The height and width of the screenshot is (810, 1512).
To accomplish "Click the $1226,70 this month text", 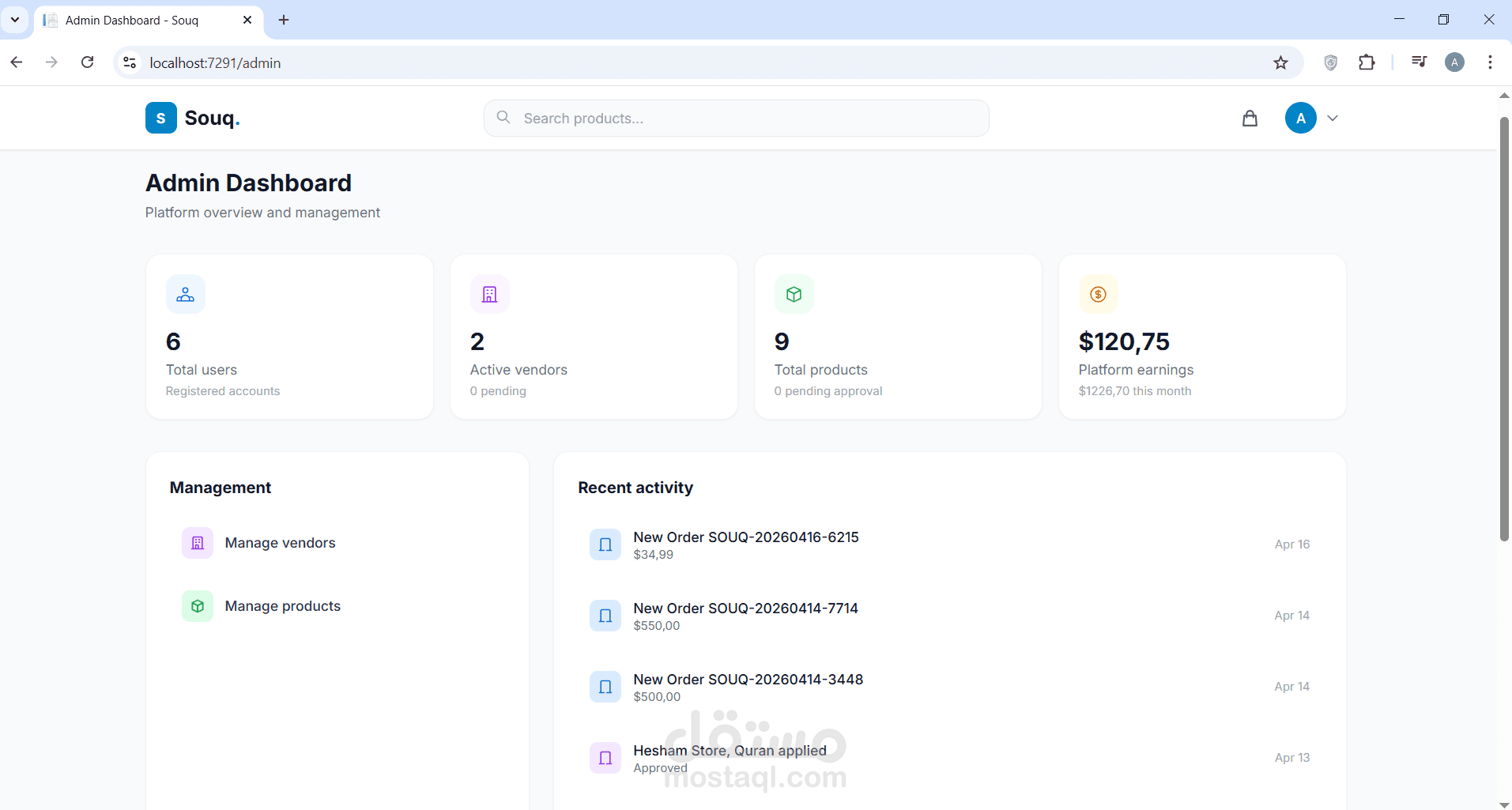I will click(1135, 391).
